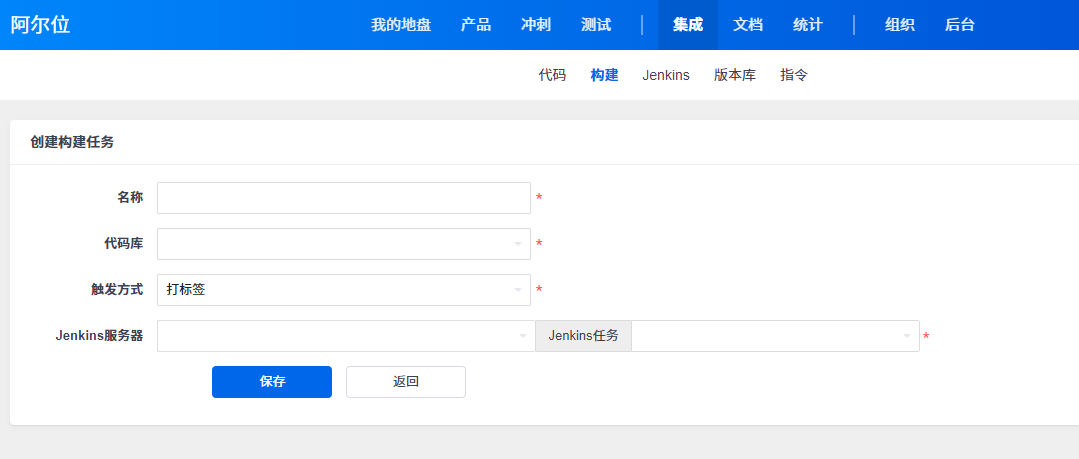Switch to the Jenkins sub-tab
Screen dimensions: 1079x459
(x=665, y=75)
